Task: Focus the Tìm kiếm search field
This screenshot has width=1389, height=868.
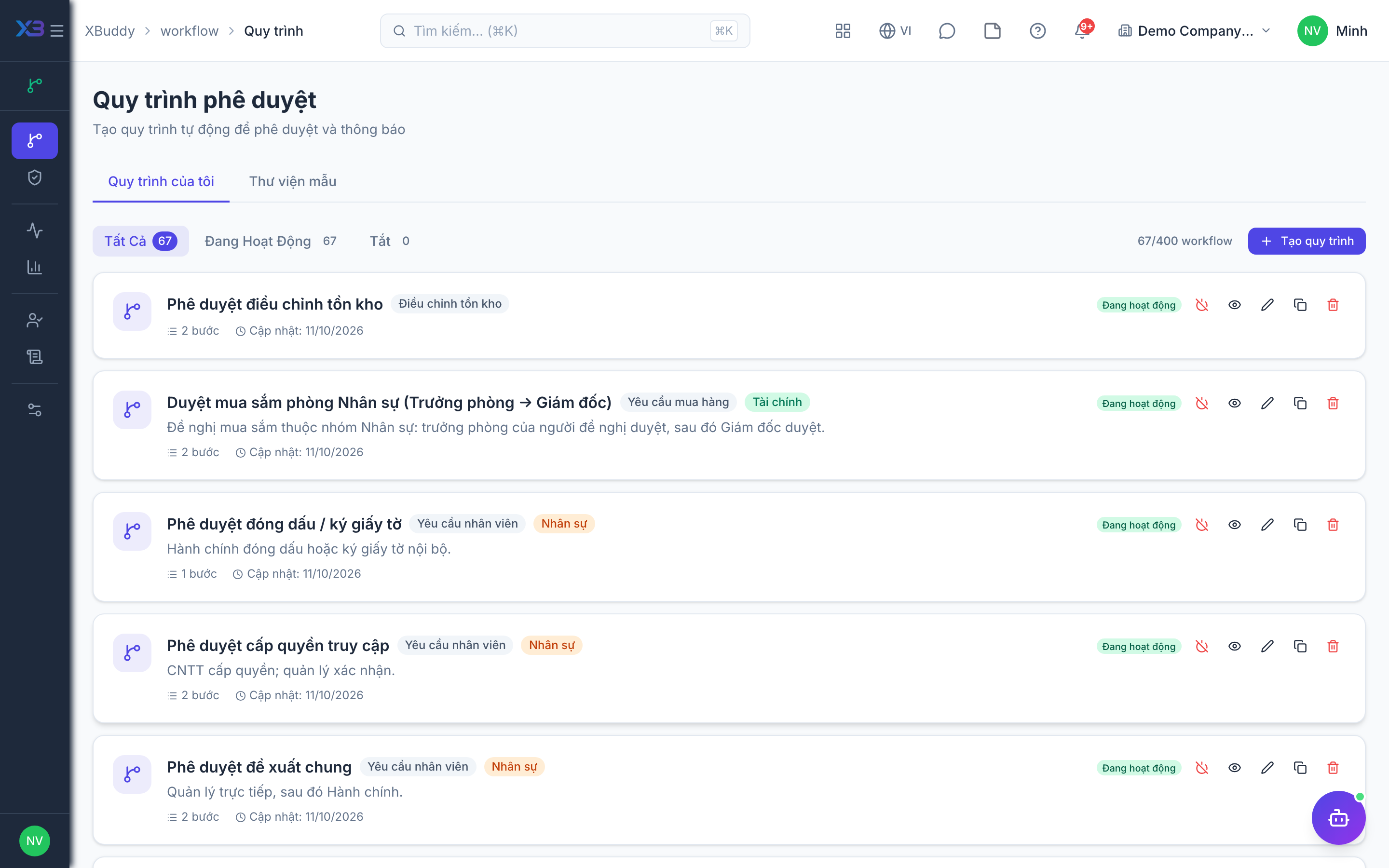Action: [x=565, y=31]
